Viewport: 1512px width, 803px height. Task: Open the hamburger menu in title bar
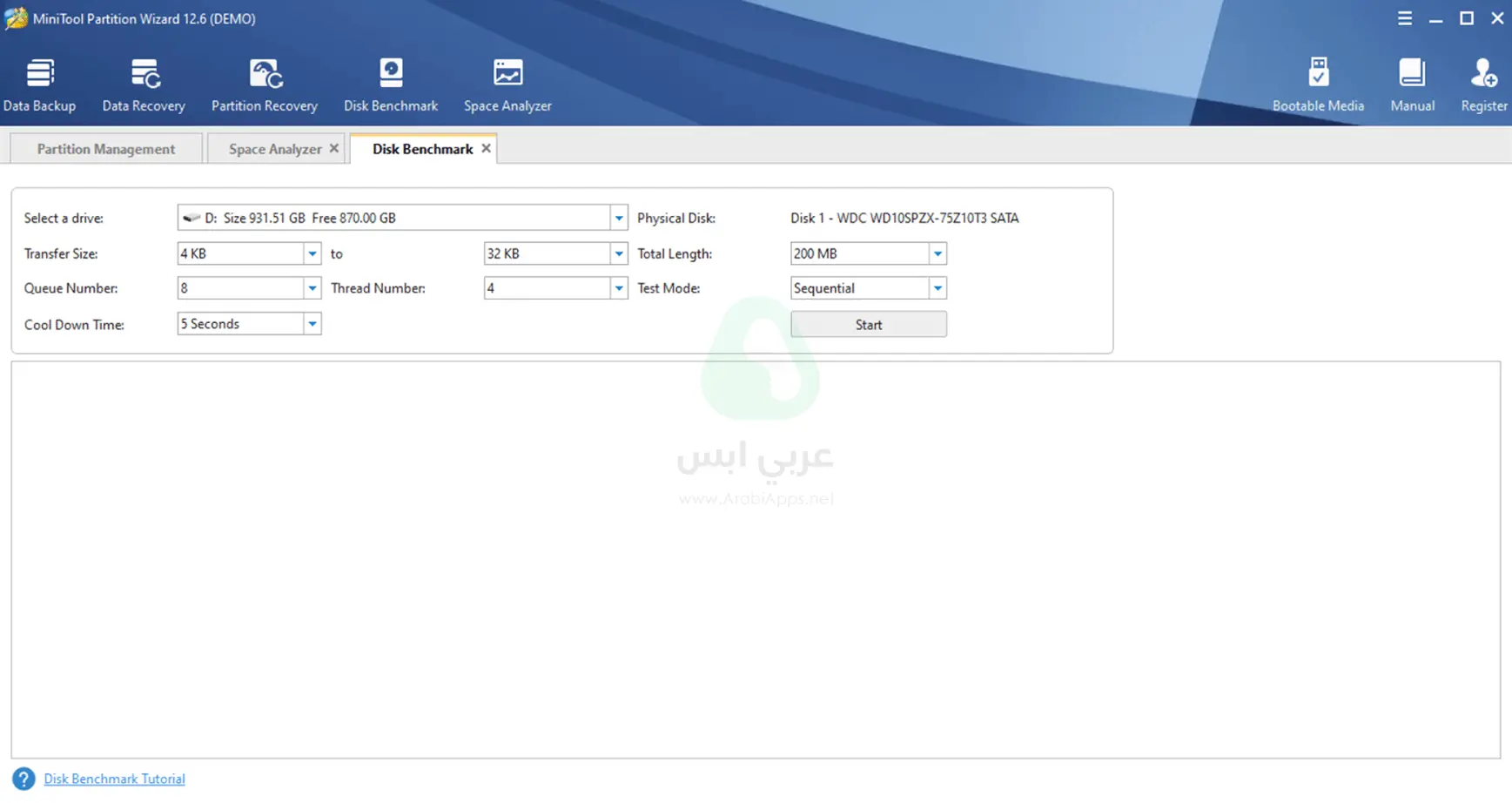[1405, 18]
